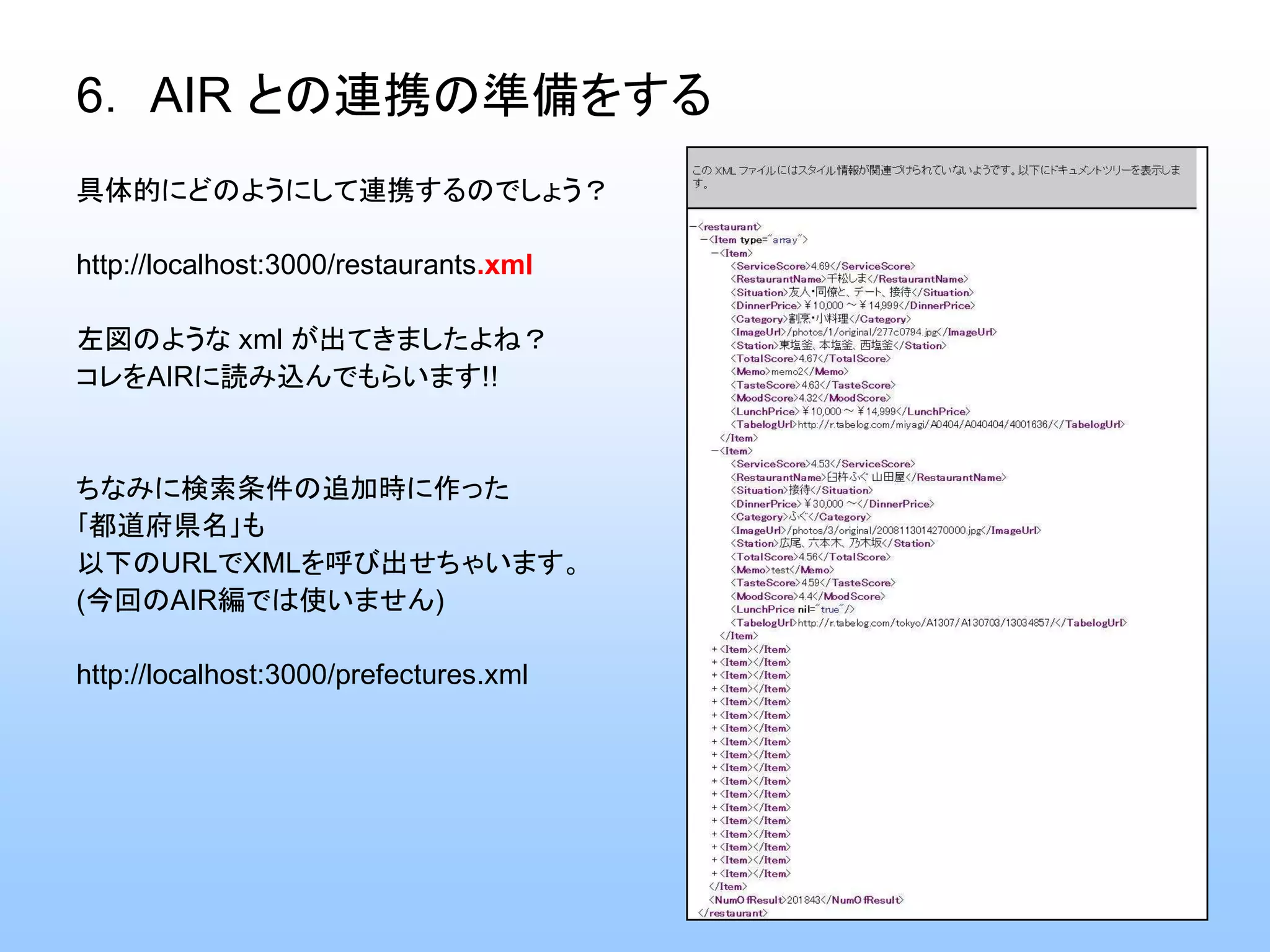
Task: Select the TotalScore 4.67 line
Action: tap(810, 359)
